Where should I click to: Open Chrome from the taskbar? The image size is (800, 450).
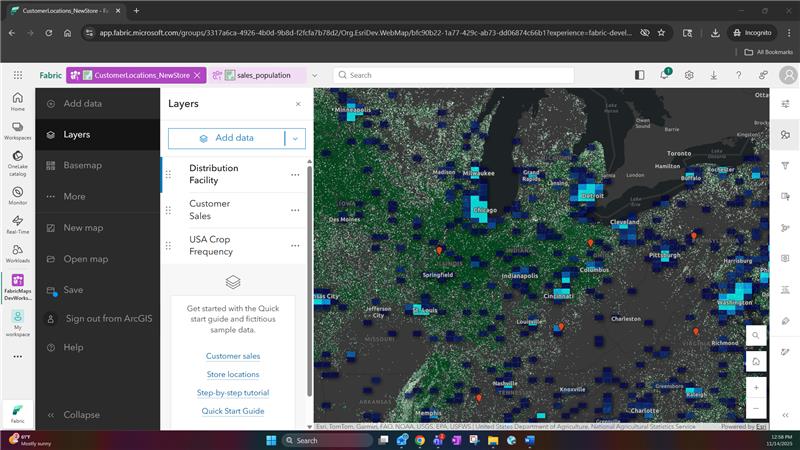coord(420,440)
